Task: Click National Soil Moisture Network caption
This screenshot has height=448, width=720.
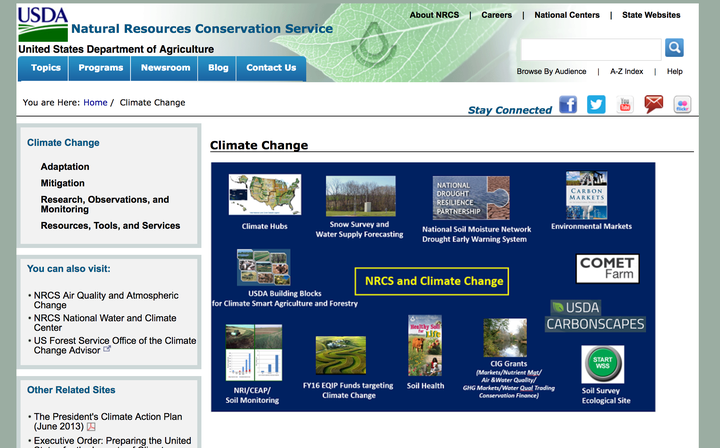Action: coord(476,234)
